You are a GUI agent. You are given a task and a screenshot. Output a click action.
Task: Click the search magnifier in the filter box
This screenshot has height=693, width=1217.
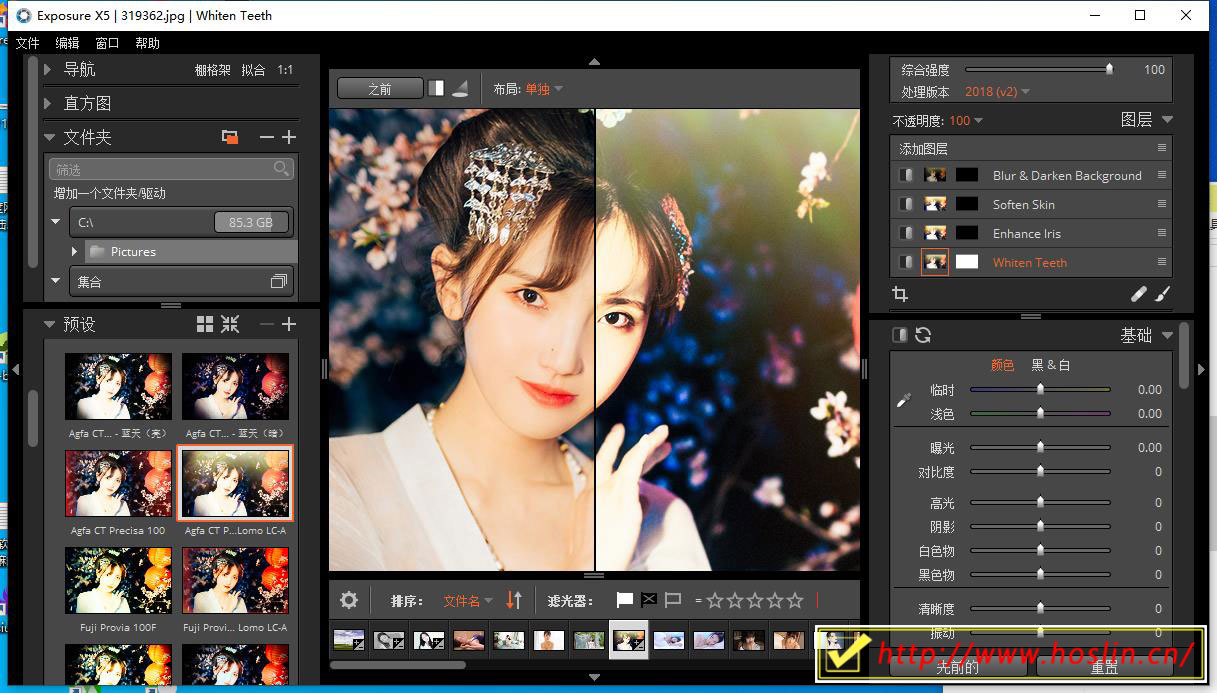[282, 169]
